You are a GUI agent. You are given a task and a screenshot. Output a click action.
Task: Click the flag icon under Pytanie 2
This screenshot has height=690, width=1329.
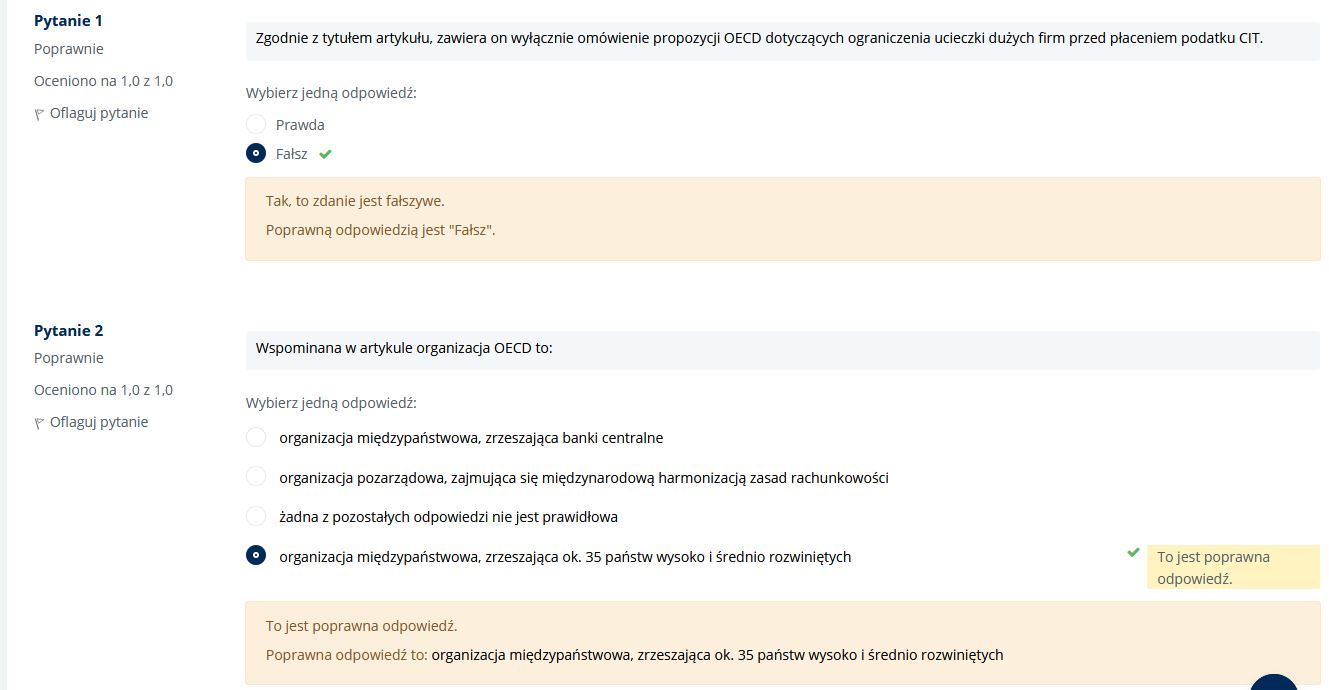click(39, 423)
